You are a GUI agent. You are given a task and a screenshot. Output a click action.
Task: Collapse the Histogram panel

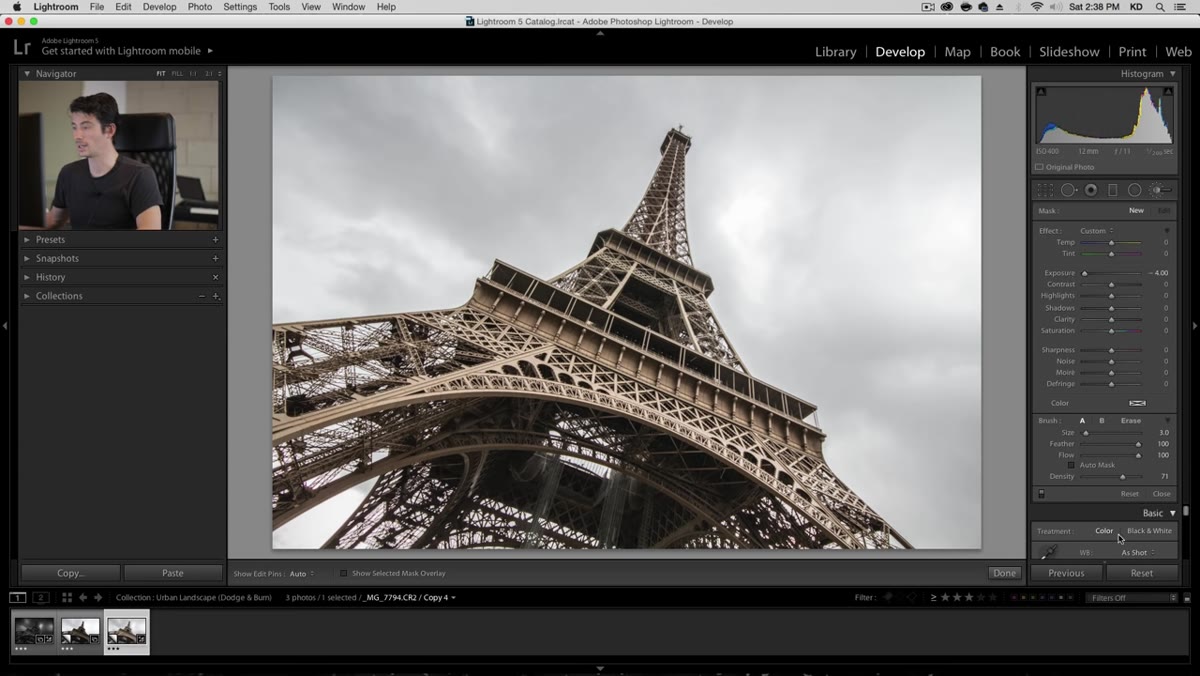[1172, 74]
